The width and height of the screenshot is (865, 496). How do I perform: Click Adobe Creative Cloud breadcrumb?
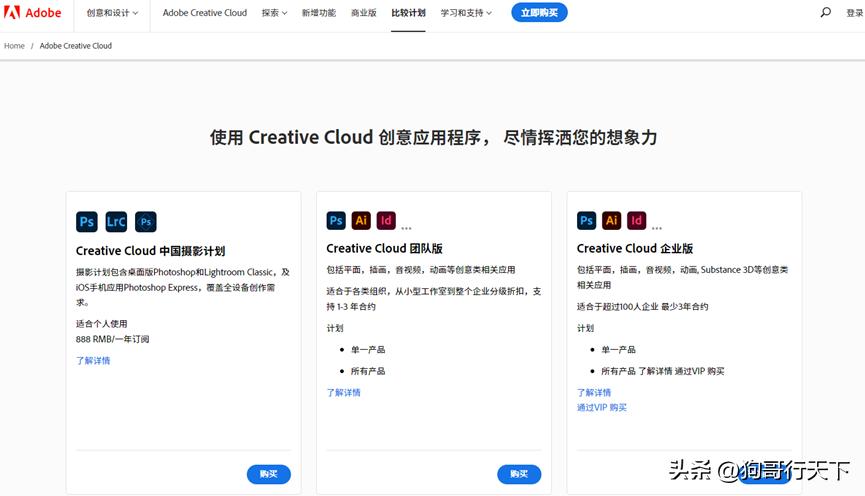(x=76, y=46)
